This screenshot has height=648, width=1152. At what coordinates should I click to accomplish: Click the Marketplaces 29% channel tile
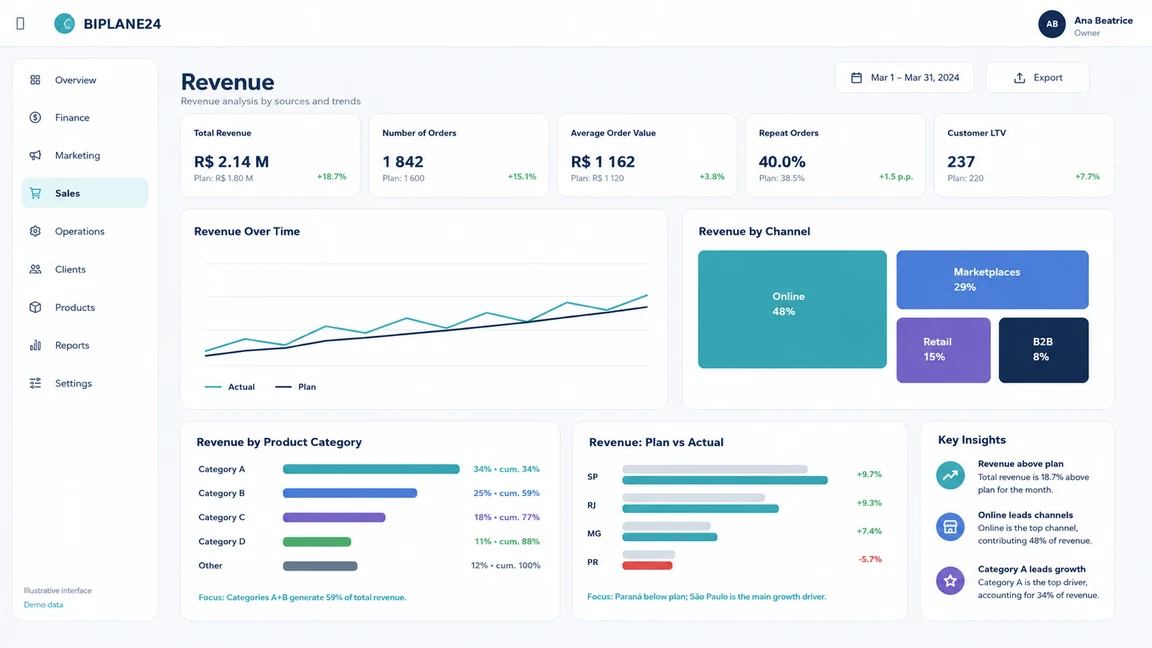(993, 280)
